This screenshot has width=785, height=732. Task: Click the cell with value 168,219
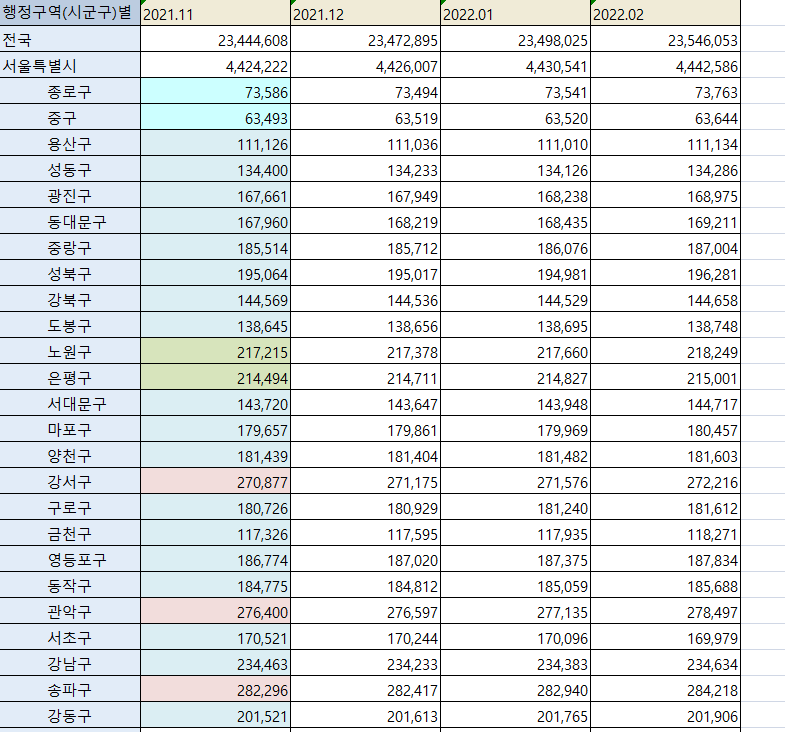pyautogui.click(x=365, y=221)
